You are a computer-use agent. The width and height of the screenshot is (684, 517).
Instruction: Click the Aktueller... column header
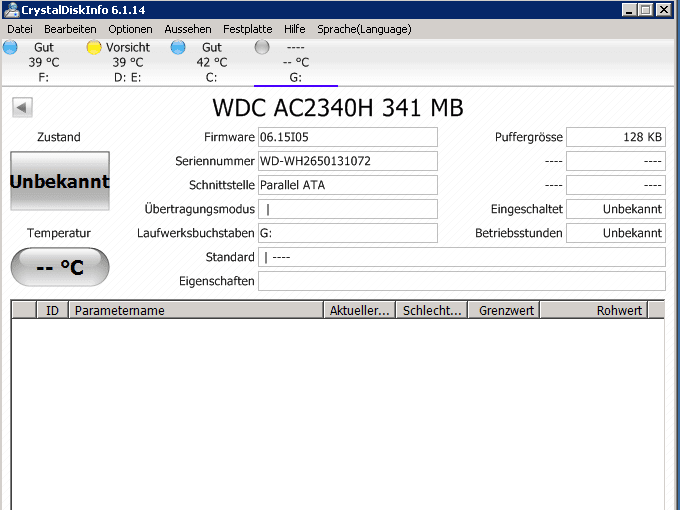[359, 310]
